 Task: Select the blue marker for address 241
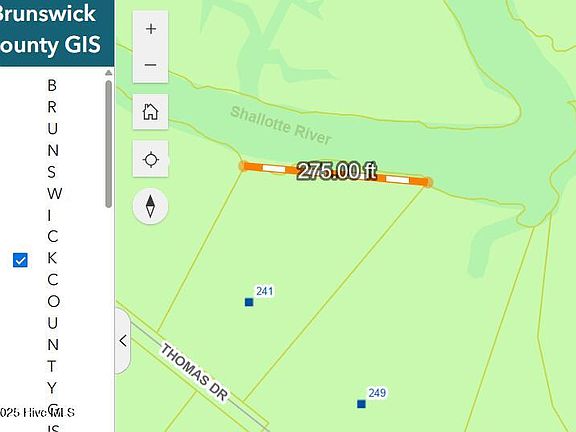click(x=249, y=302)
